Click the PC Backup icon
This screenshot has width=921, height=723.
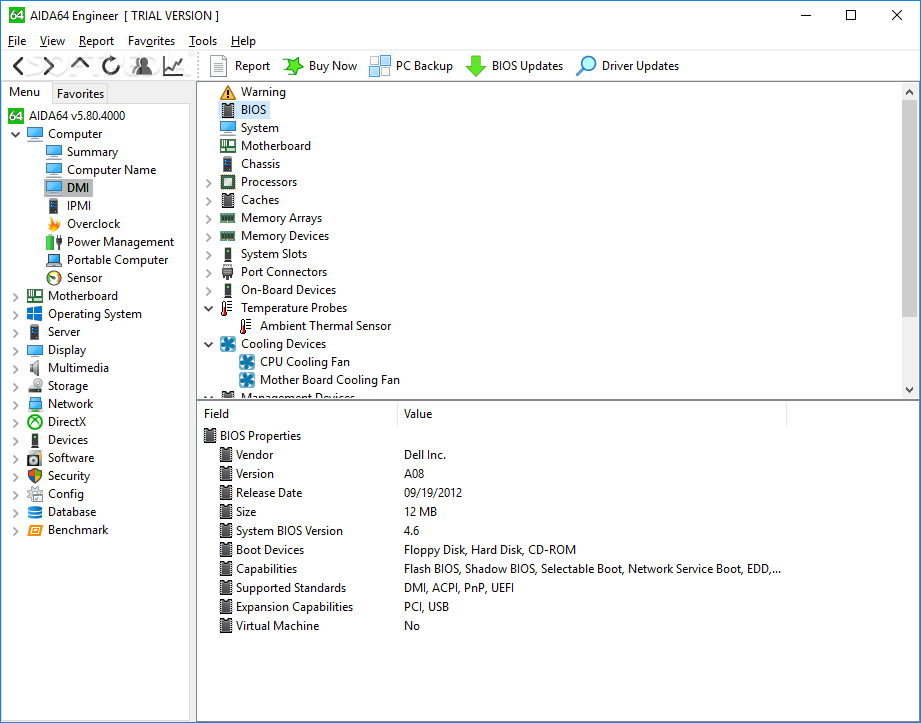pos(379,66)
